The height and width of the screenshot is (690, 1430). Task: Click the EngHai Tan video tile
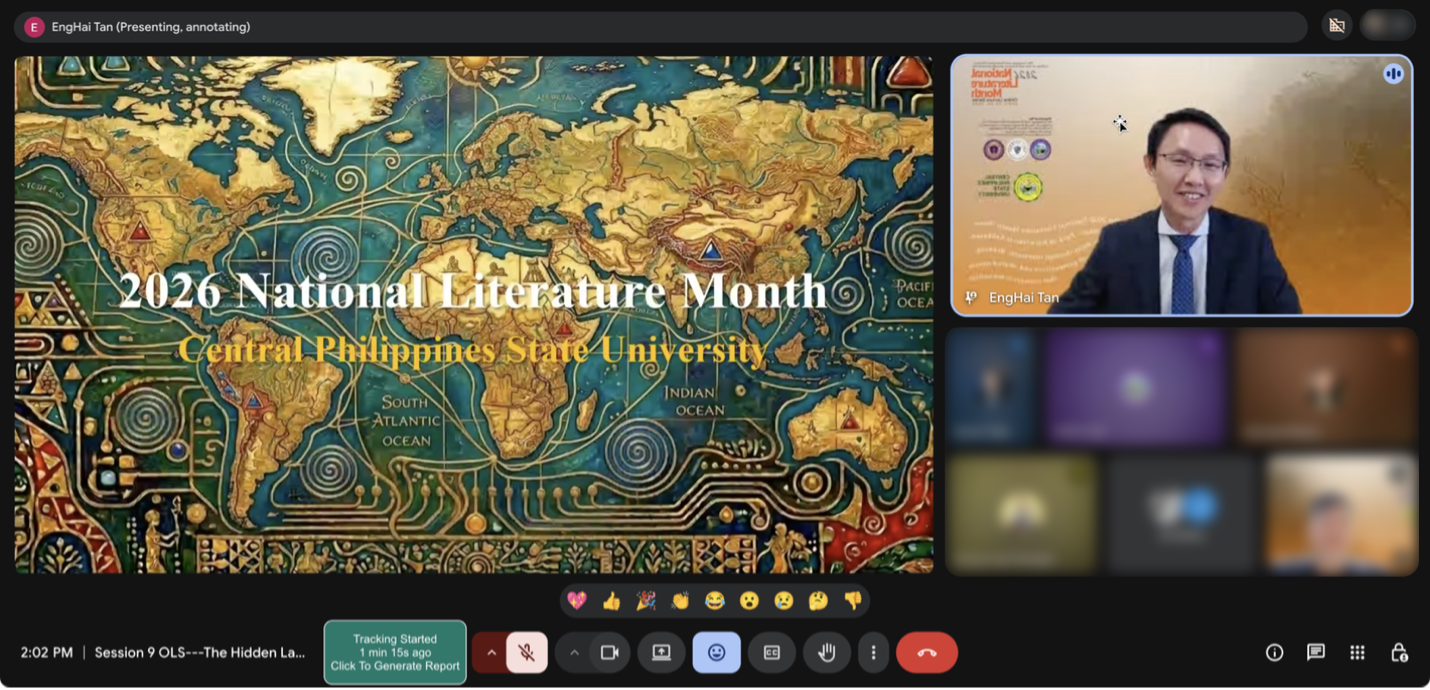tap(1181, 185)
